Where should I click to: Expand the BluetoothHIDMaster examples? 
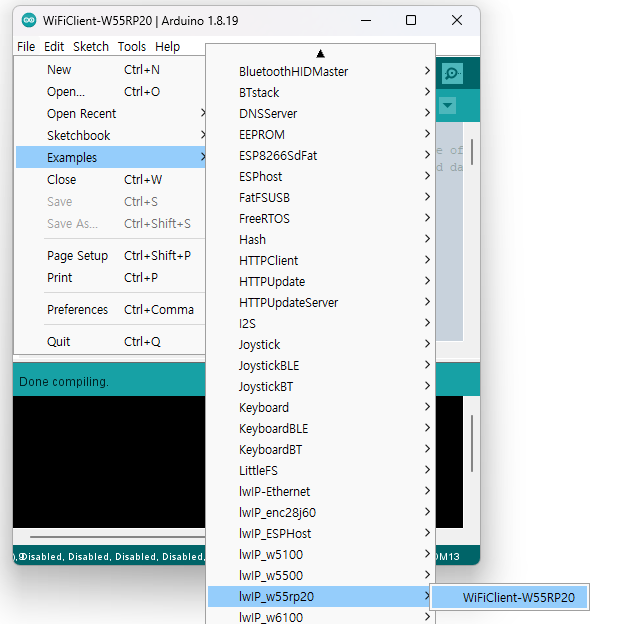click(x=321, y=71)
